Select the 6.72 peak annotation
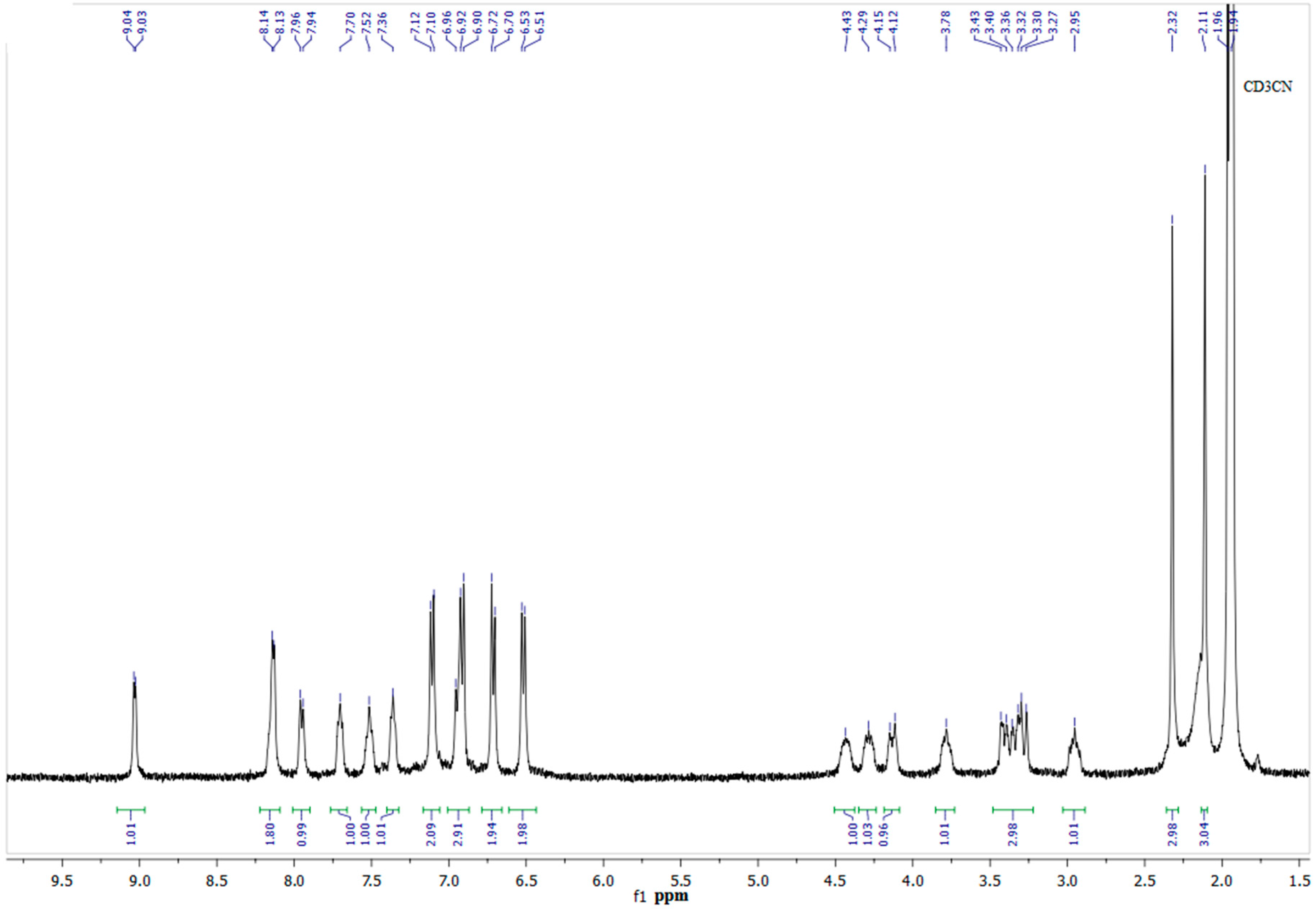This screenshot has width=1316, height=909. pos(493,23)
